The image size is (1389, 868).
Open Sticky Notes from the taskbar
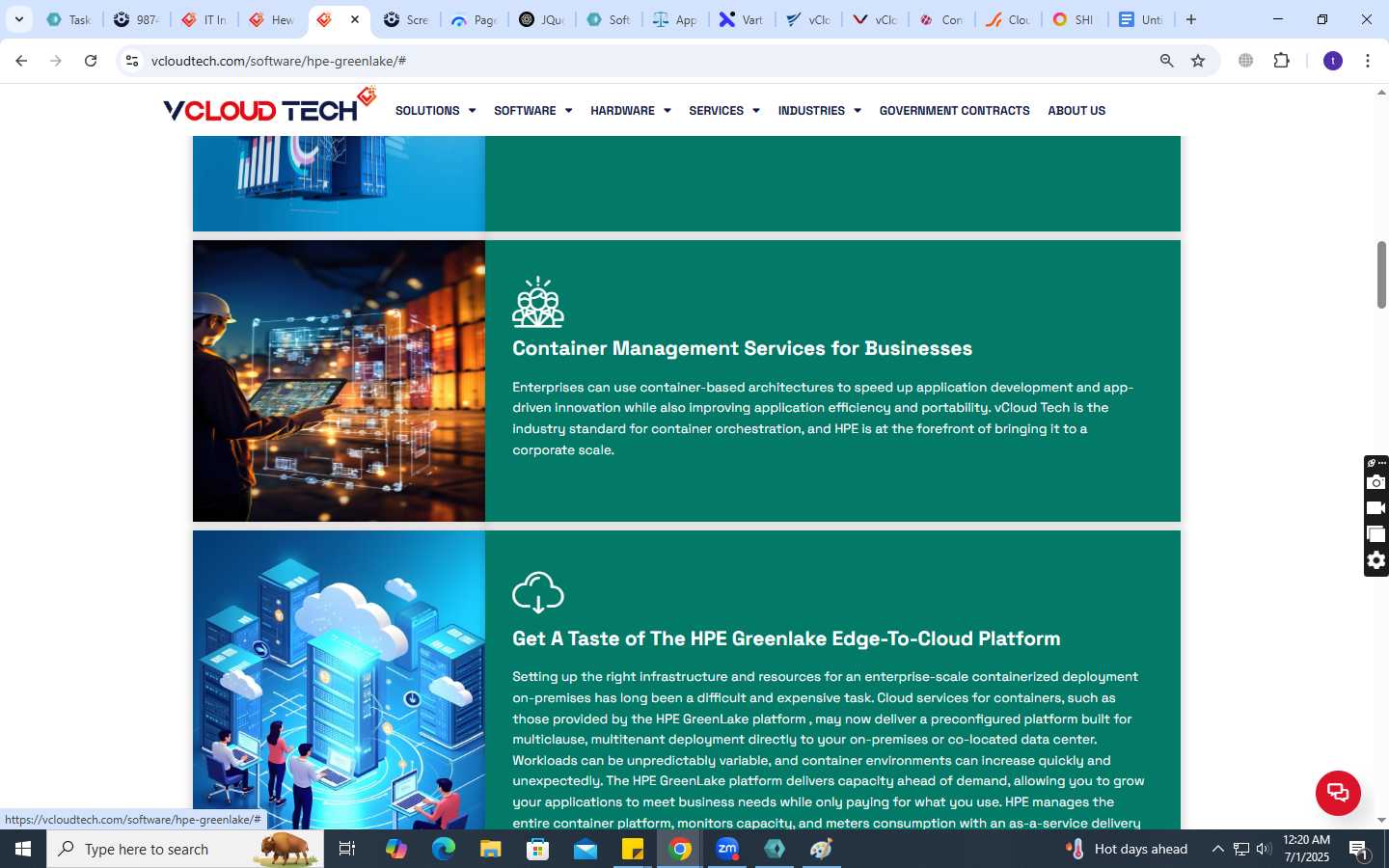tap(633, 849)
